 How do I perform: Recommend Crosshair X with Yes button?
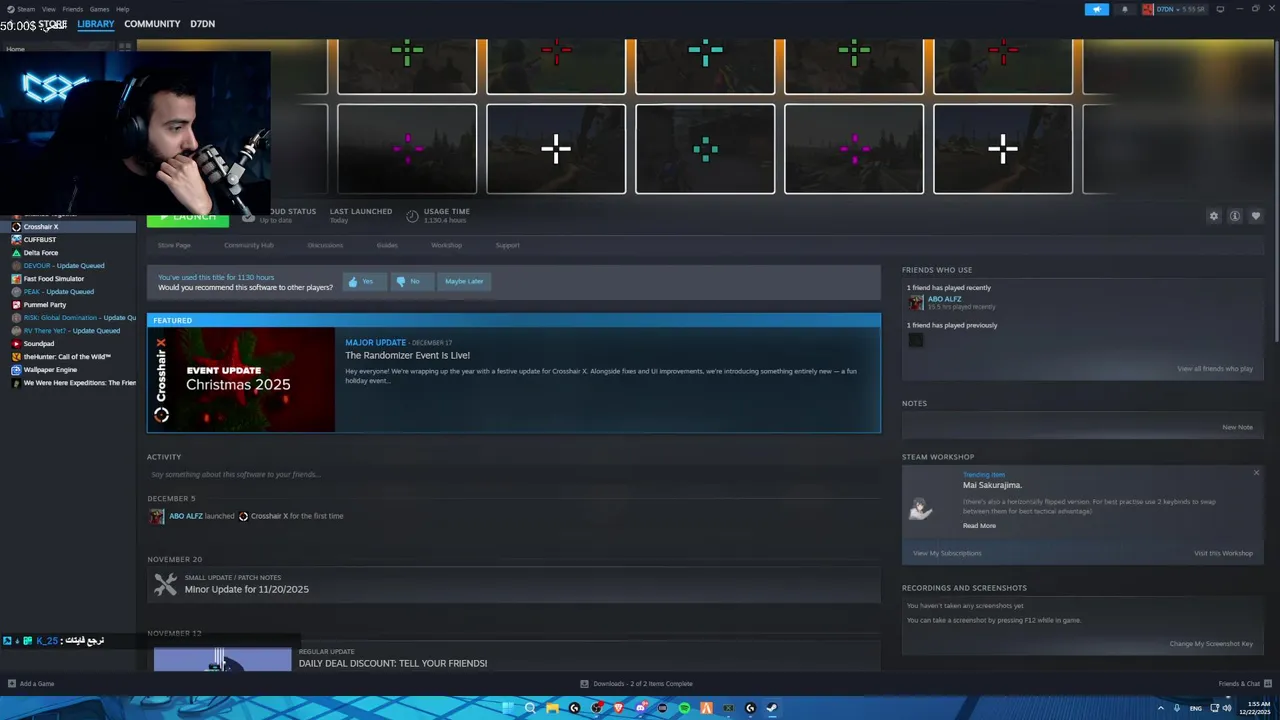pos(364,282)
